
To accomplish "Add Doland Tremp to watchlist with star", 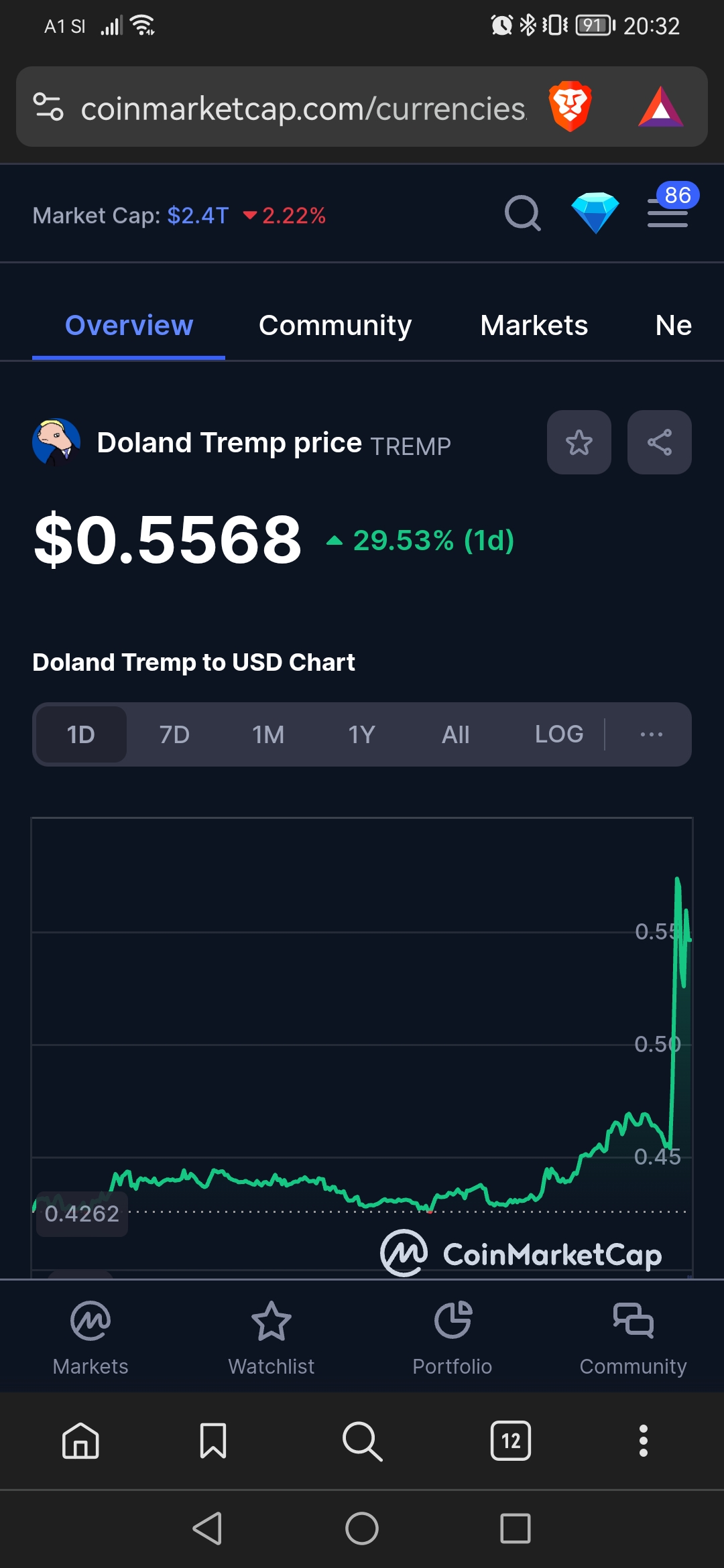I will coord(579,442).
